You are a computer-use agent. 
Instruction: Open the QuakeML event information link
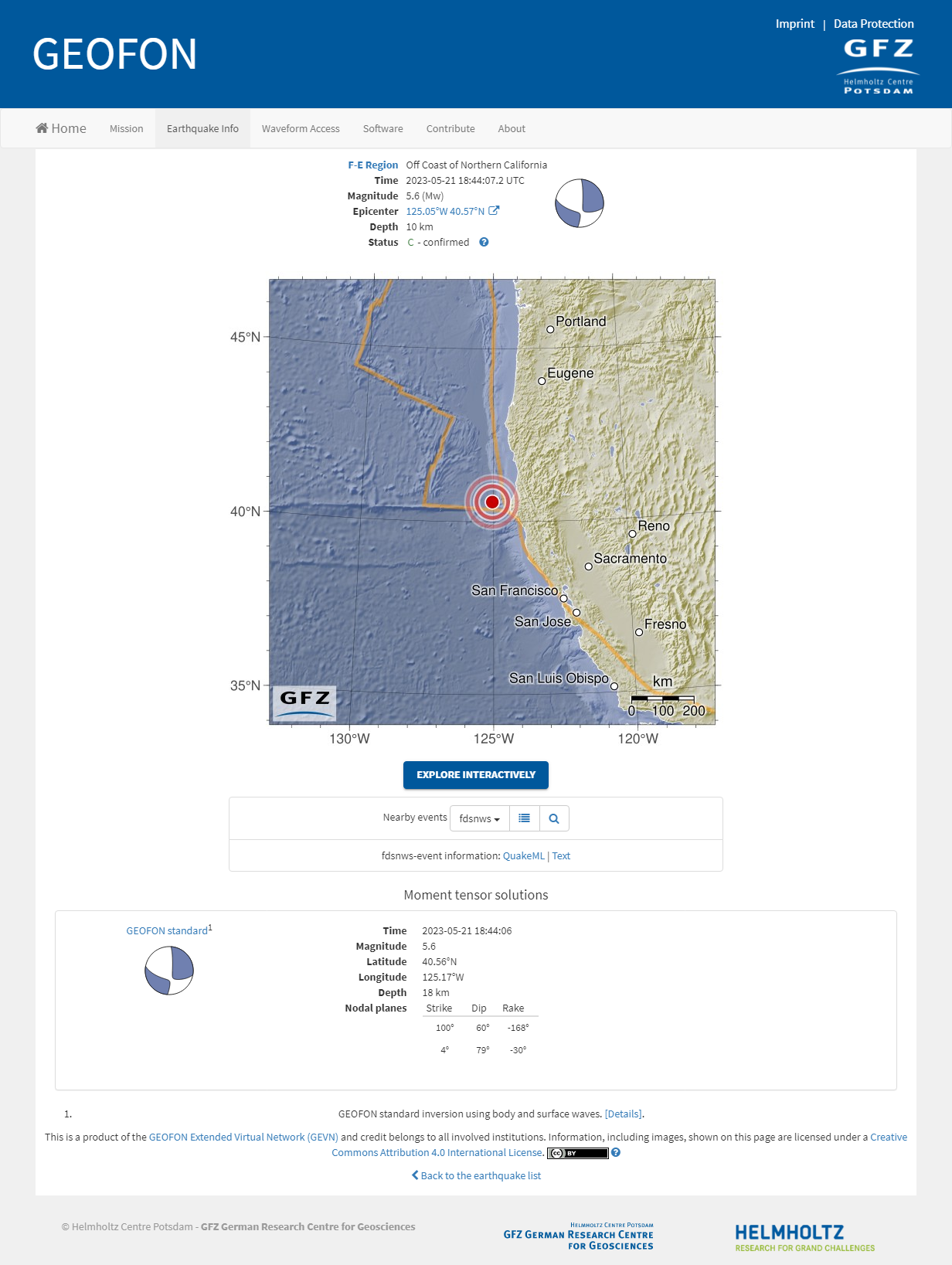(523, 855)
